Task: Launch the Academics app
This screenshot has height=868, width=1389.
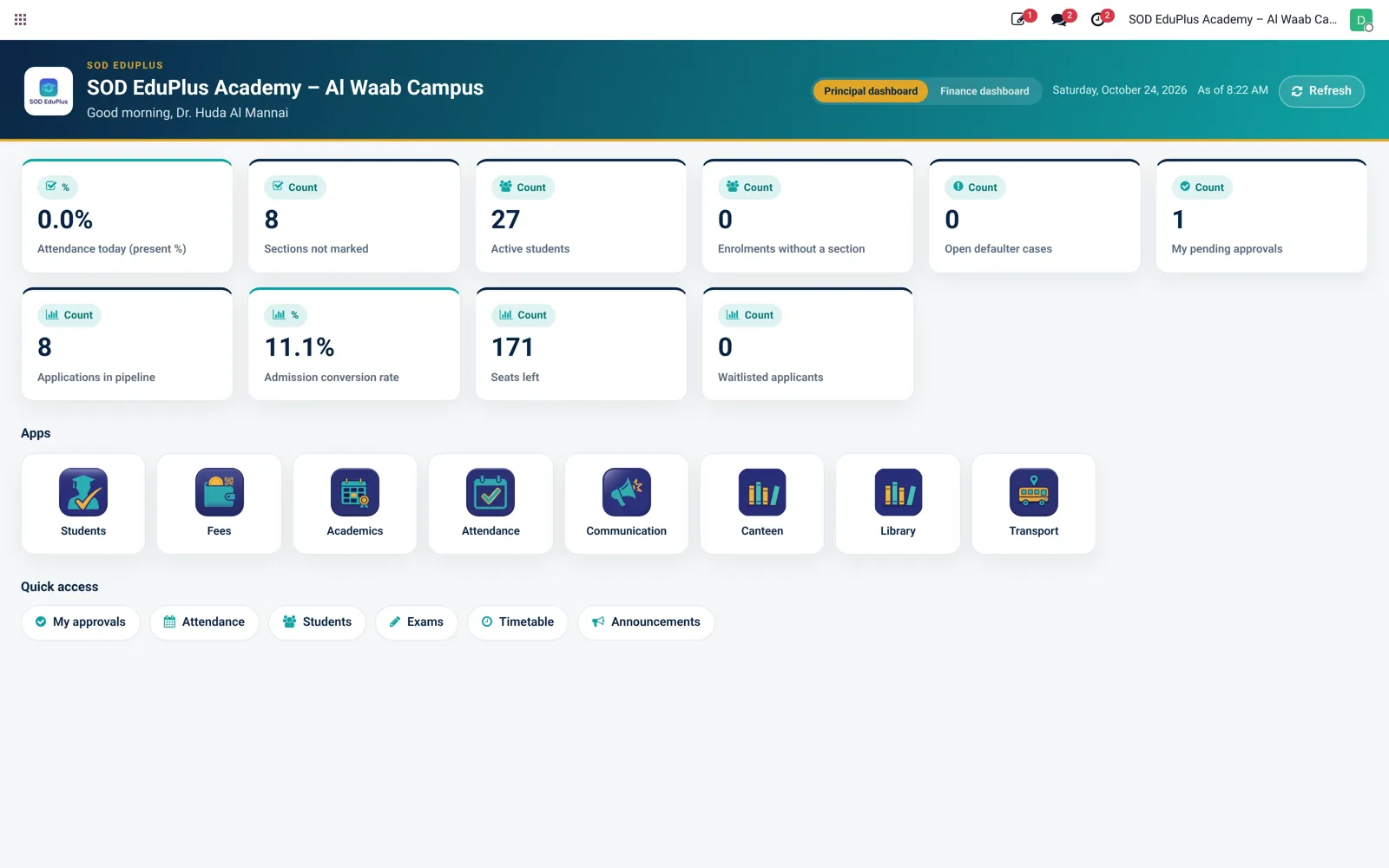Action: point(355,503)
